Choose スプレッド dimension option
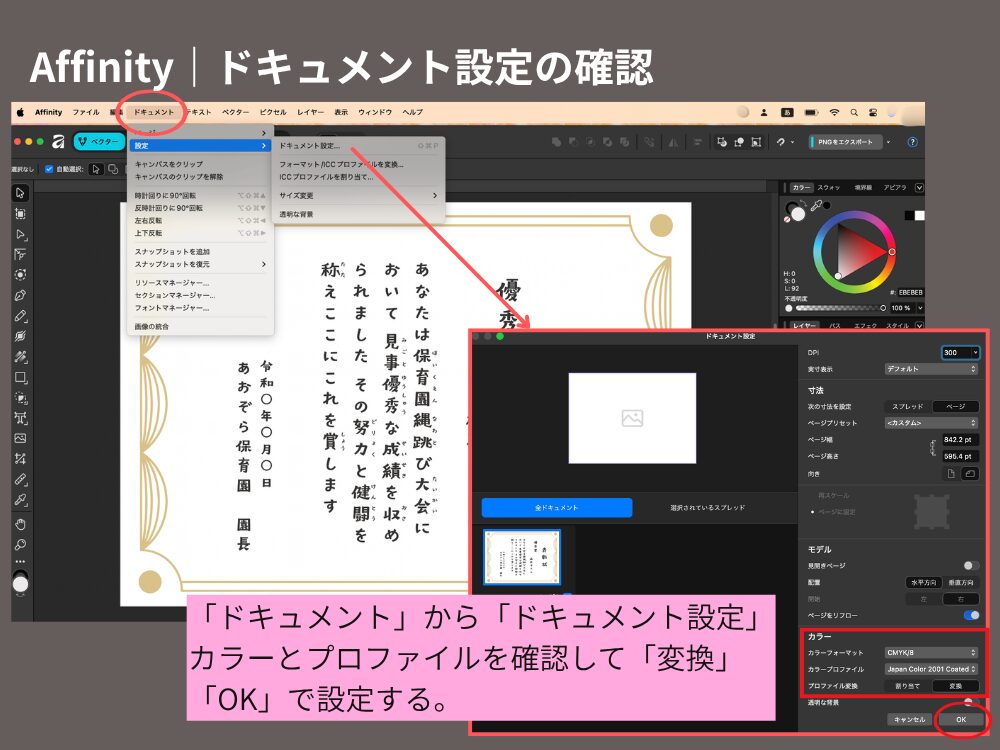 [x=908, y=406]
